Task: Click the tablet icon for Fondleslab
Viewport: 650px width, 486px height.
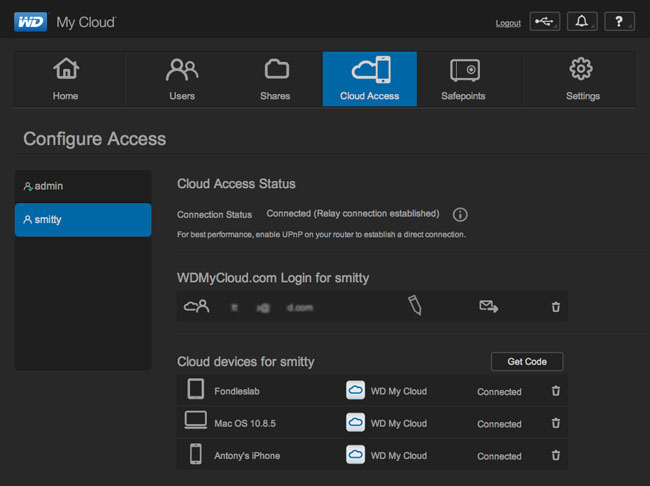Action: click(196, 389)
